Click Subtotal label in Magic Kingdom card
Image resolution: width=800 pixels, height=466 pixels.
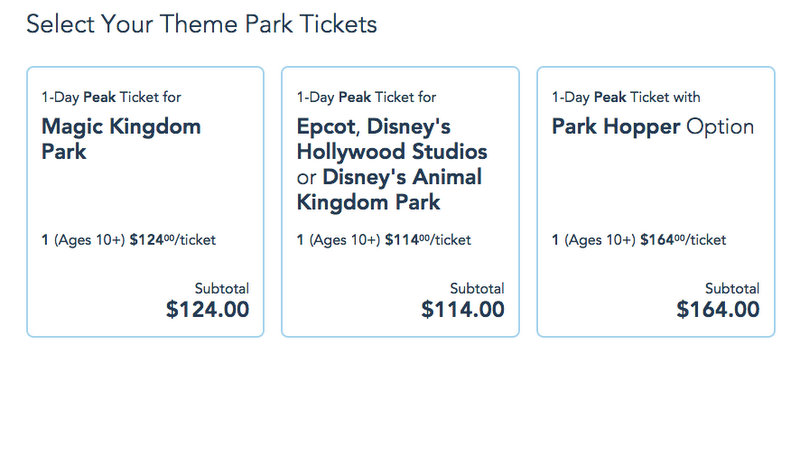(221, 288)
